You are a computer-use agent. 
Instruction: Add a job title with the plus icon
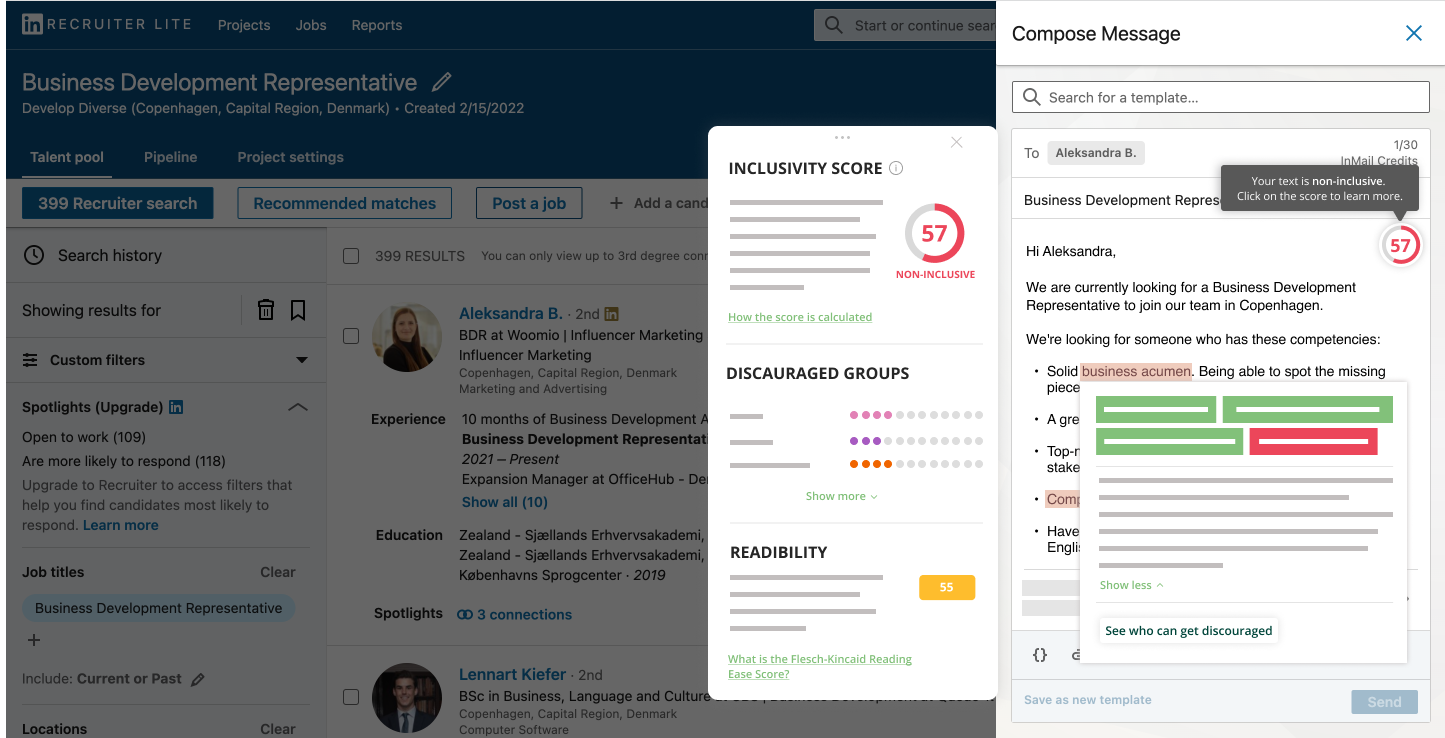click(x=33, y=640)
